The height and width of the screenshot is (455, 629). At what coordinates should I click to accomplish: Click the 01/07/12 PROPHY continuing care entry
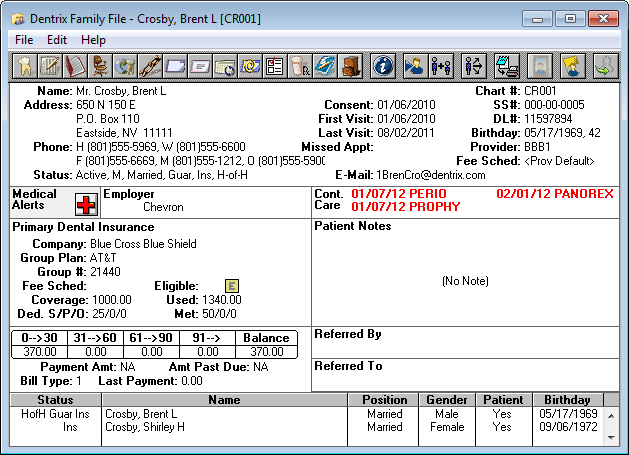coord(406,207)
